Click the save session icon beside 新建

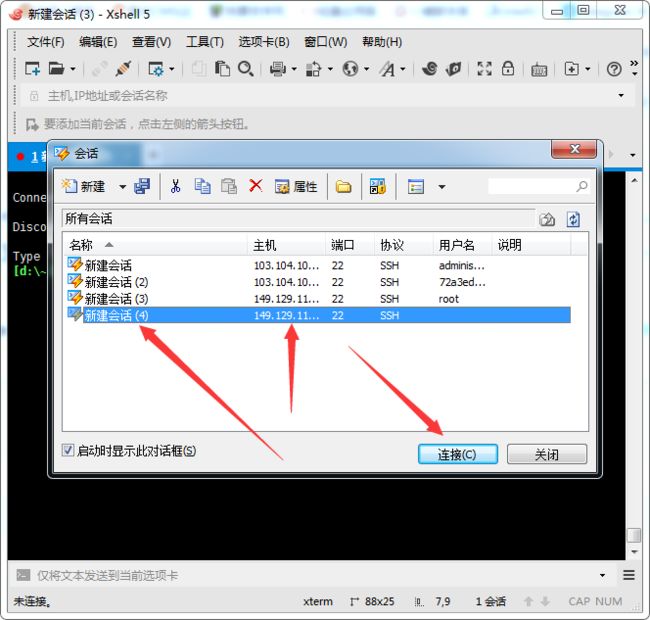(142, 186)
